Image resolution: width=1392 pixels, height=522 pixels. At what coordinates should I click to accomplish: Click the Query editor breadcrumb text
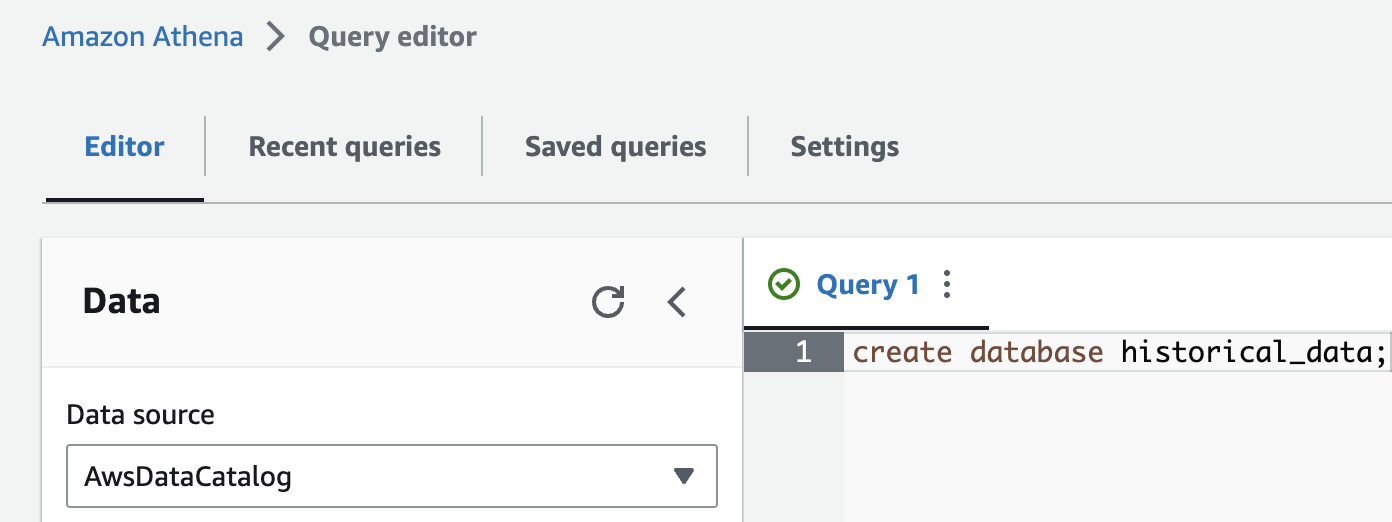tap(392, 38)
